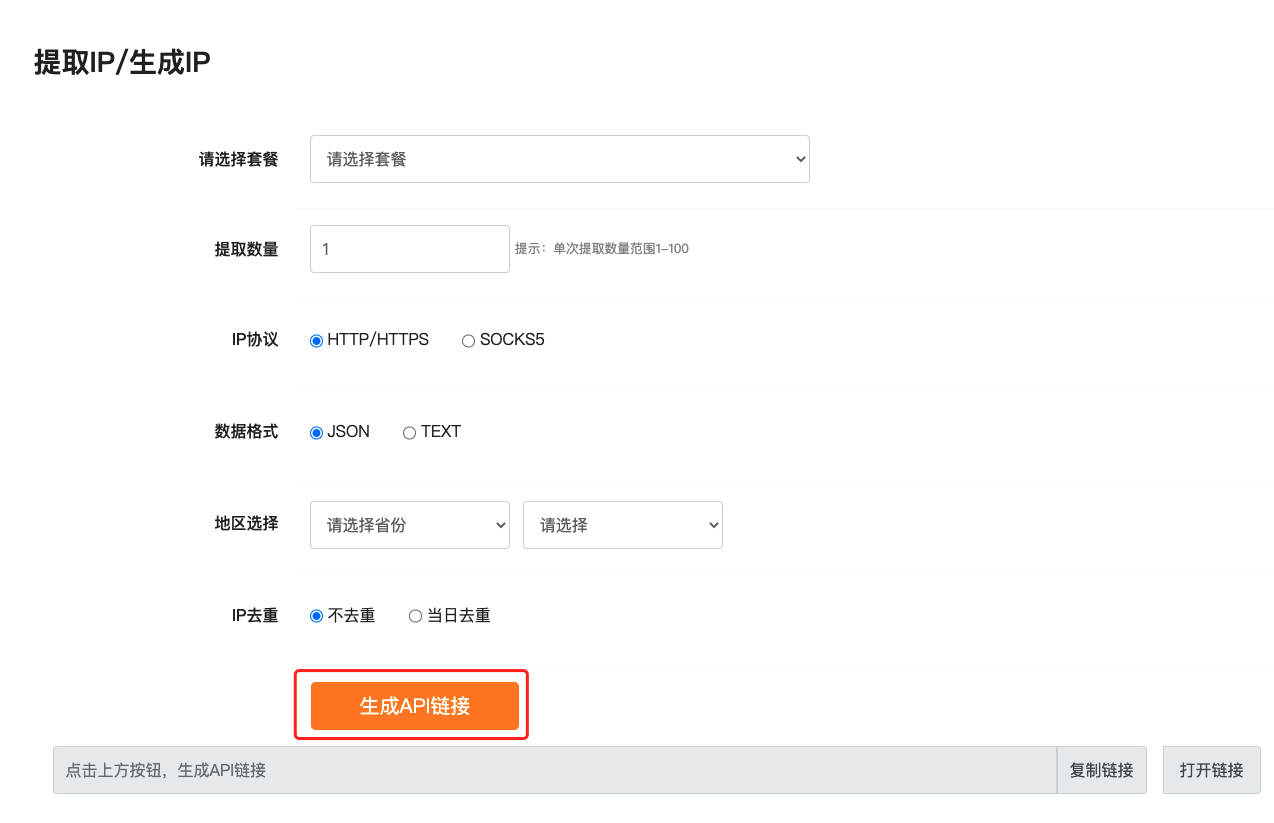Click the 地区选择 field label
The height and width of the screenshot is (823, 1274).
click(x=246, y=524)
